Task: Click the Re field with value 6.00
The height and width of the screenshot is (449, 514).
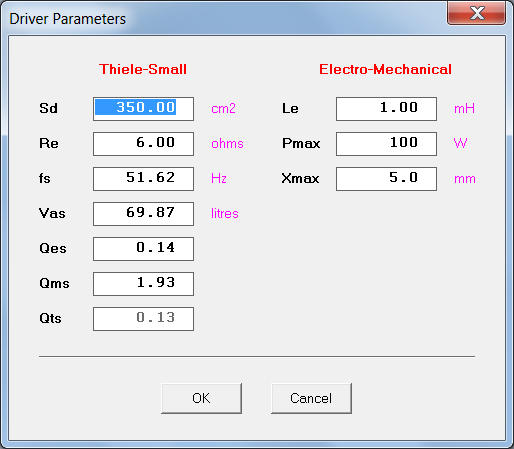Action: 143,144
